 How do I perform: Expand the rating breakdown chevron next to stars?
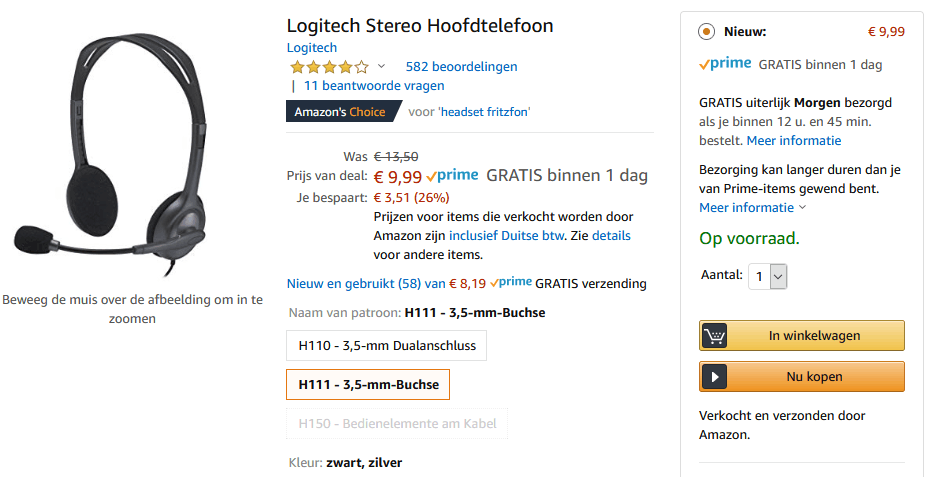(x=381, y=66)
